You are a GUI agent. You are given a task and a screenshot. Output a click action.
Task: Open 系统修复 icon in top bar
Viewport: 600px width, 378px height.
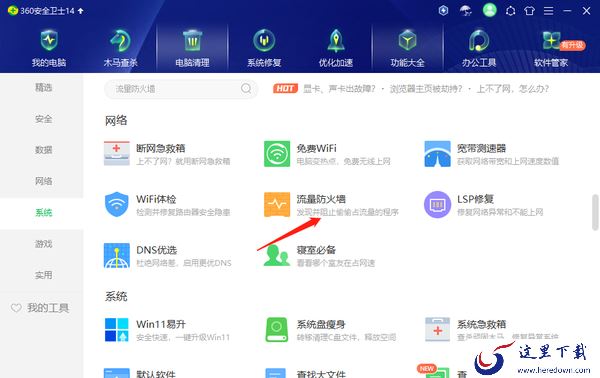tap(264, 41)
